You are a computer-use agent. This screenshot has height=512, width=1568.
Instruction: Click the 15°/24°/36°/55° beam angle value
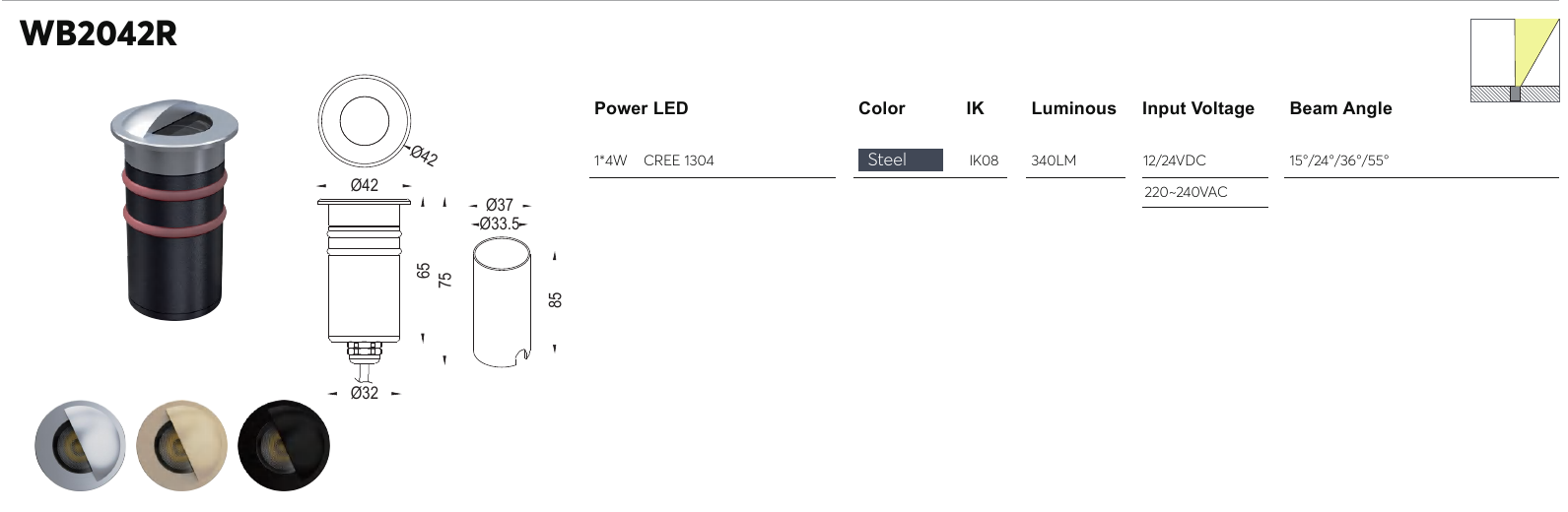tap(1338, 160)
